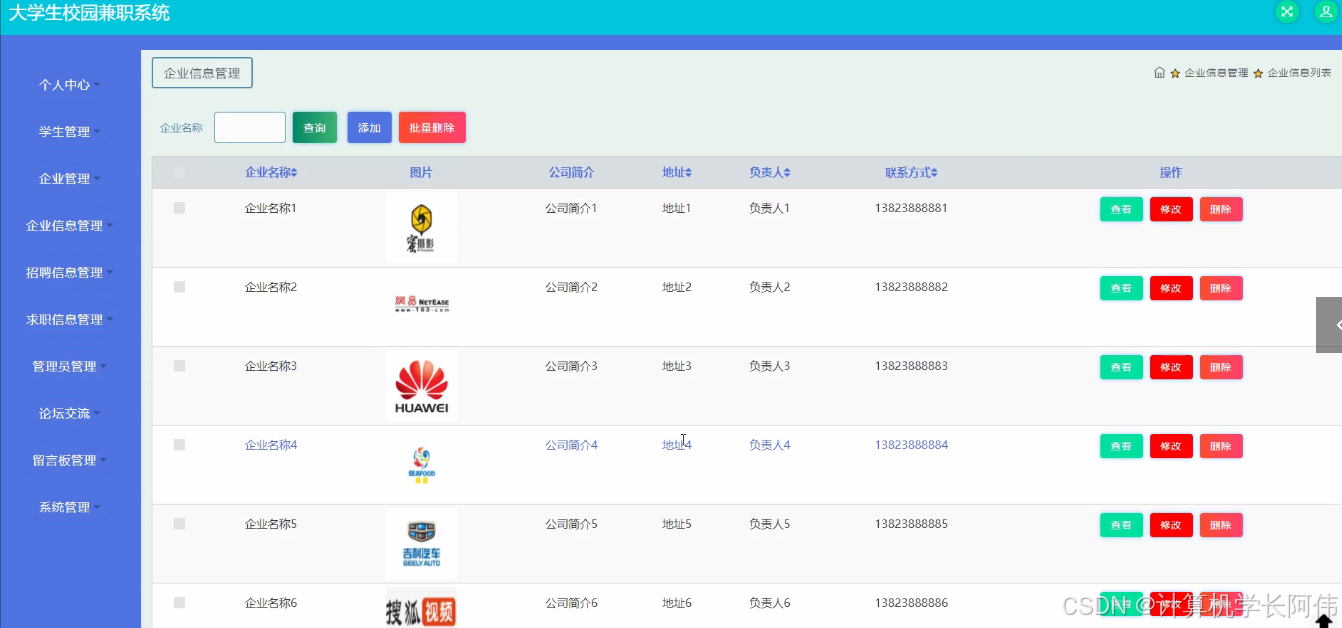
Task: Expand the 学生管理 sidebar menu
Action: 70,132
